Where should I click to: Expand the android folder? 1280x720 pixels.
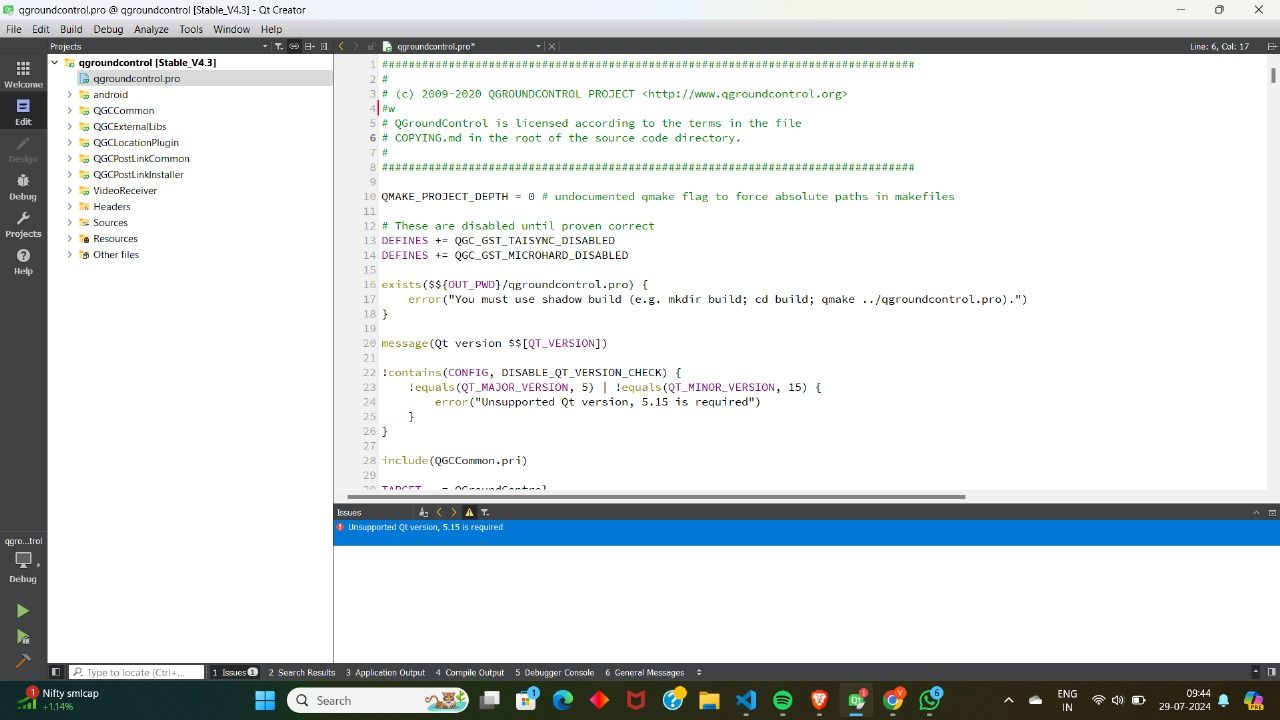pos(70,94)
